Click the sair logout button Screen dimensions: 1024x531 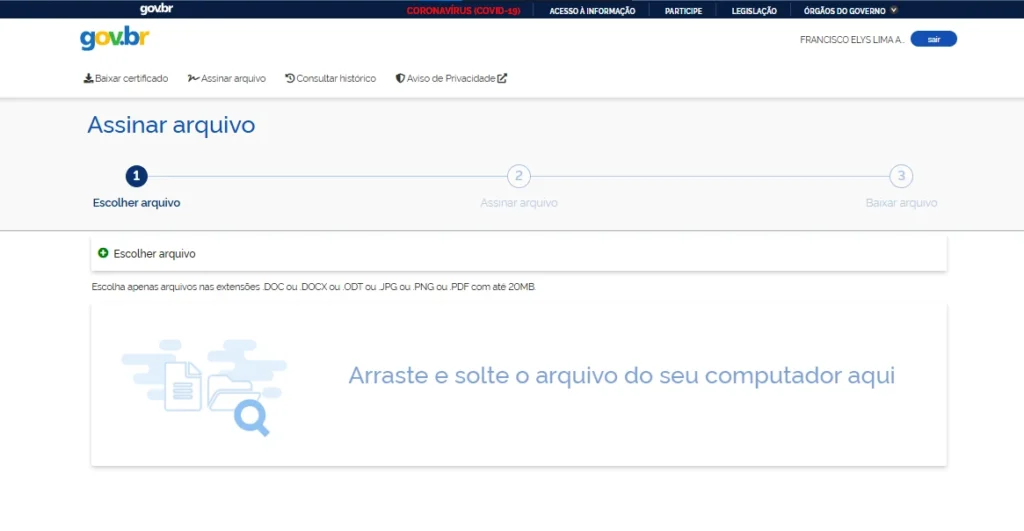point(934,39)
